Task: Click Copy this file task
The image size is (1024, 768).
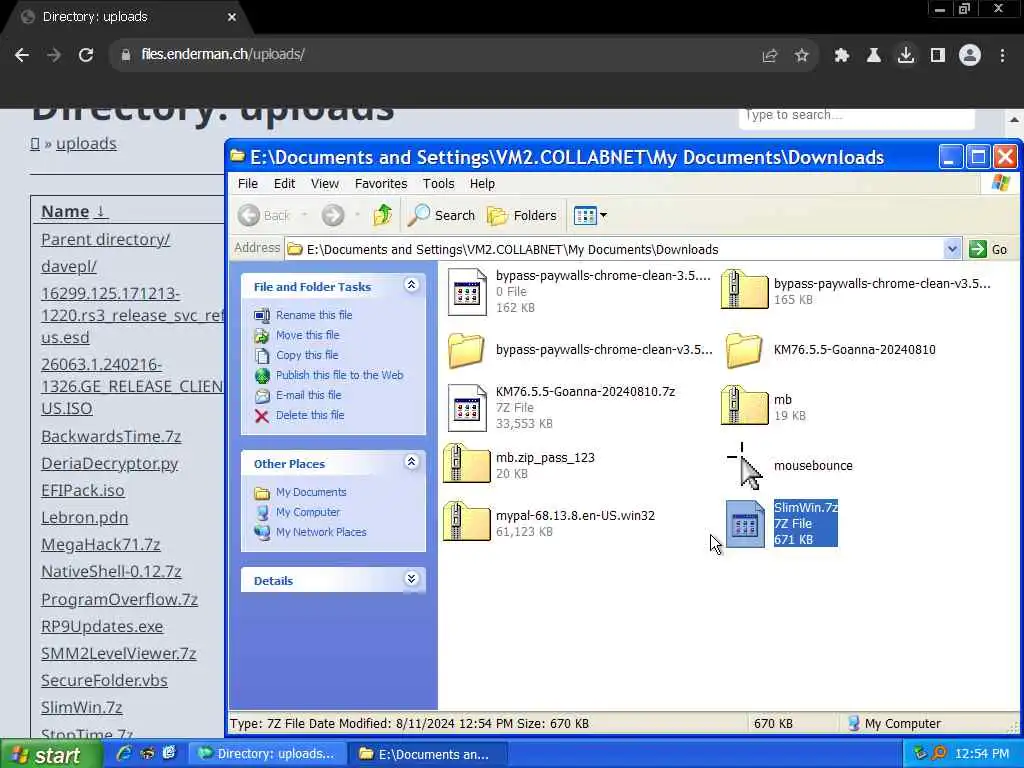Action: [307, 355]
